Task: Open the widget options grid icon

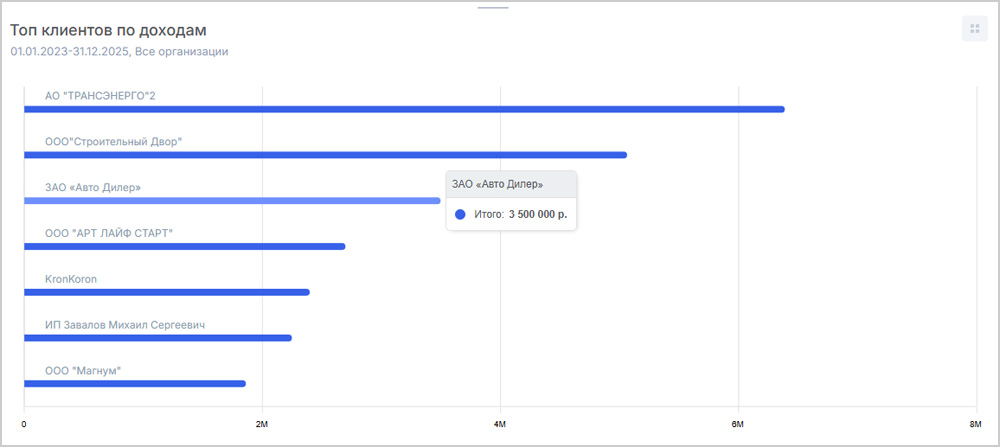Action: click(x=974, y=29)
